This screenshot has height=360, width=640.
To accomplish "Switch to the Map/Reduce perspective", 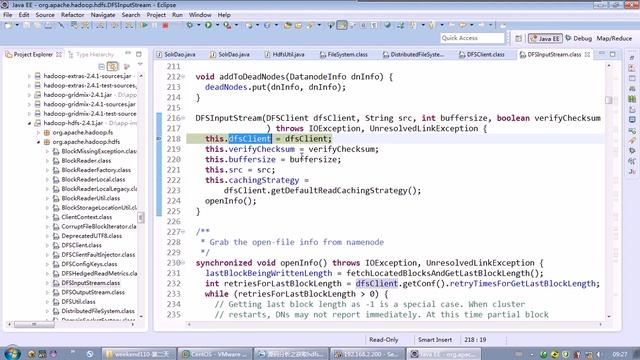I will (x=614, y=38).
